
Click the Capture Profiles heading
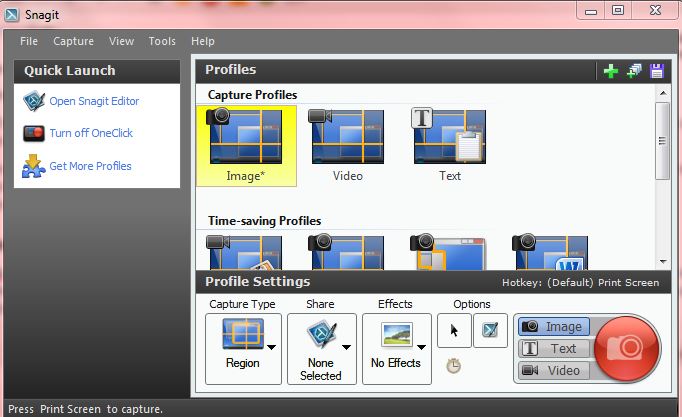(252, 95)
